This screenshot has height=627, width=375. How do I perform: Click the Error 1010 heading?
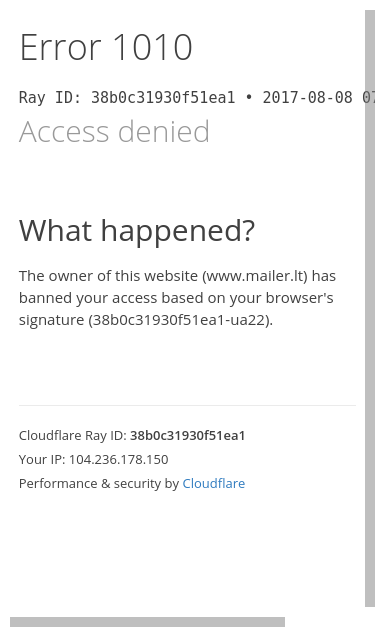[x=106, y=47]
